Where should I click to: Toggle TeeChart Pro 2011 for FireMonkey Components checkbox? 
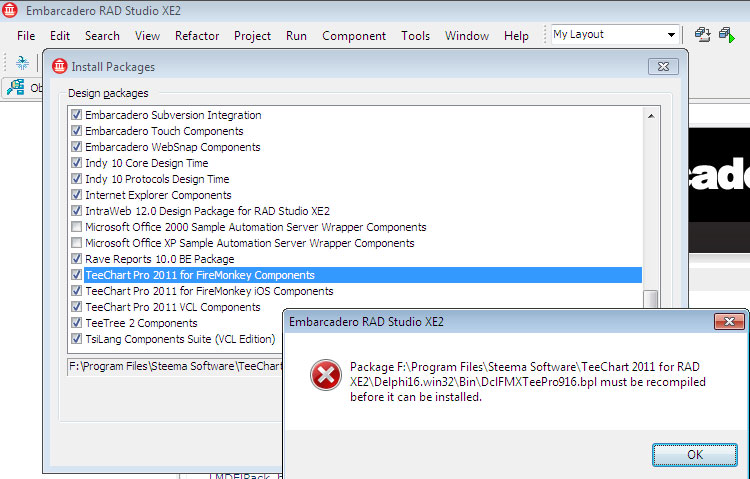click(76, 275)
